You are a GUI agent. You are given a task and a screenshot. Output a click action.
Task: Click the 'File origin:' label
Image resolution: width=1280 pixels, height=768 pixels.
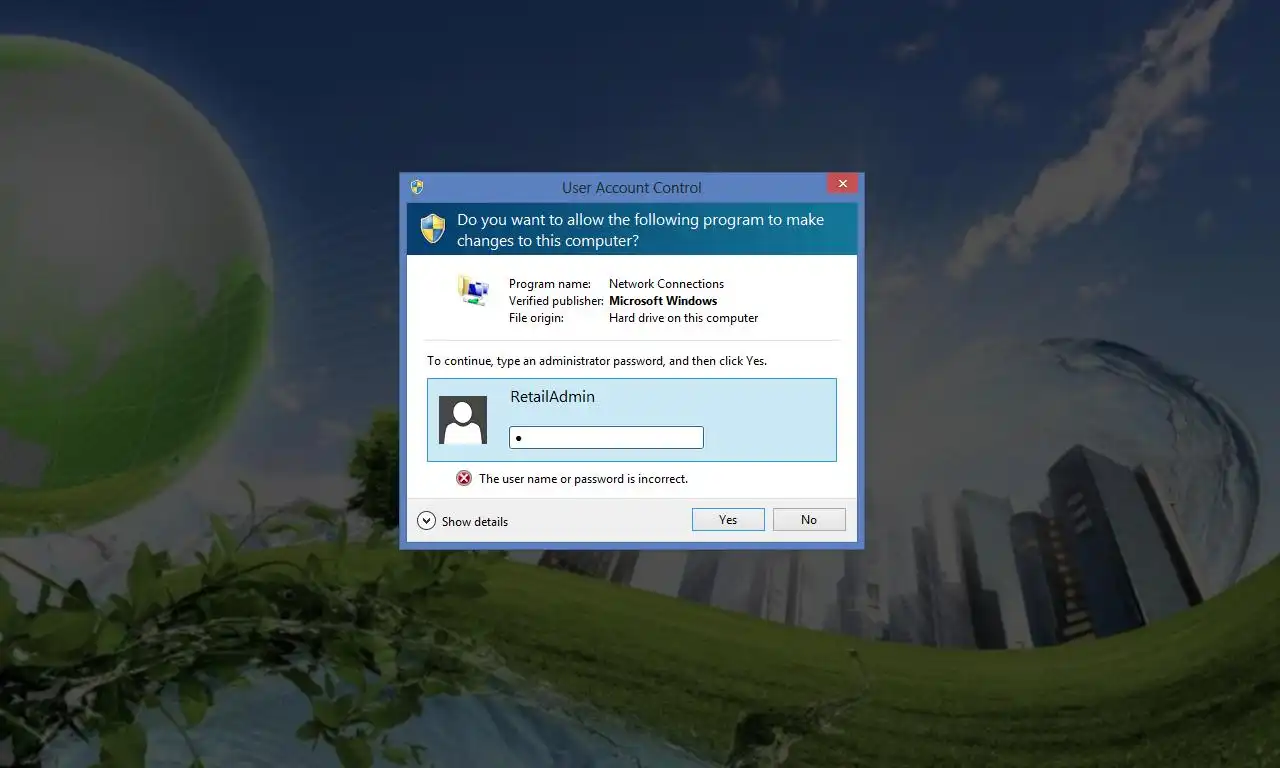537,318
